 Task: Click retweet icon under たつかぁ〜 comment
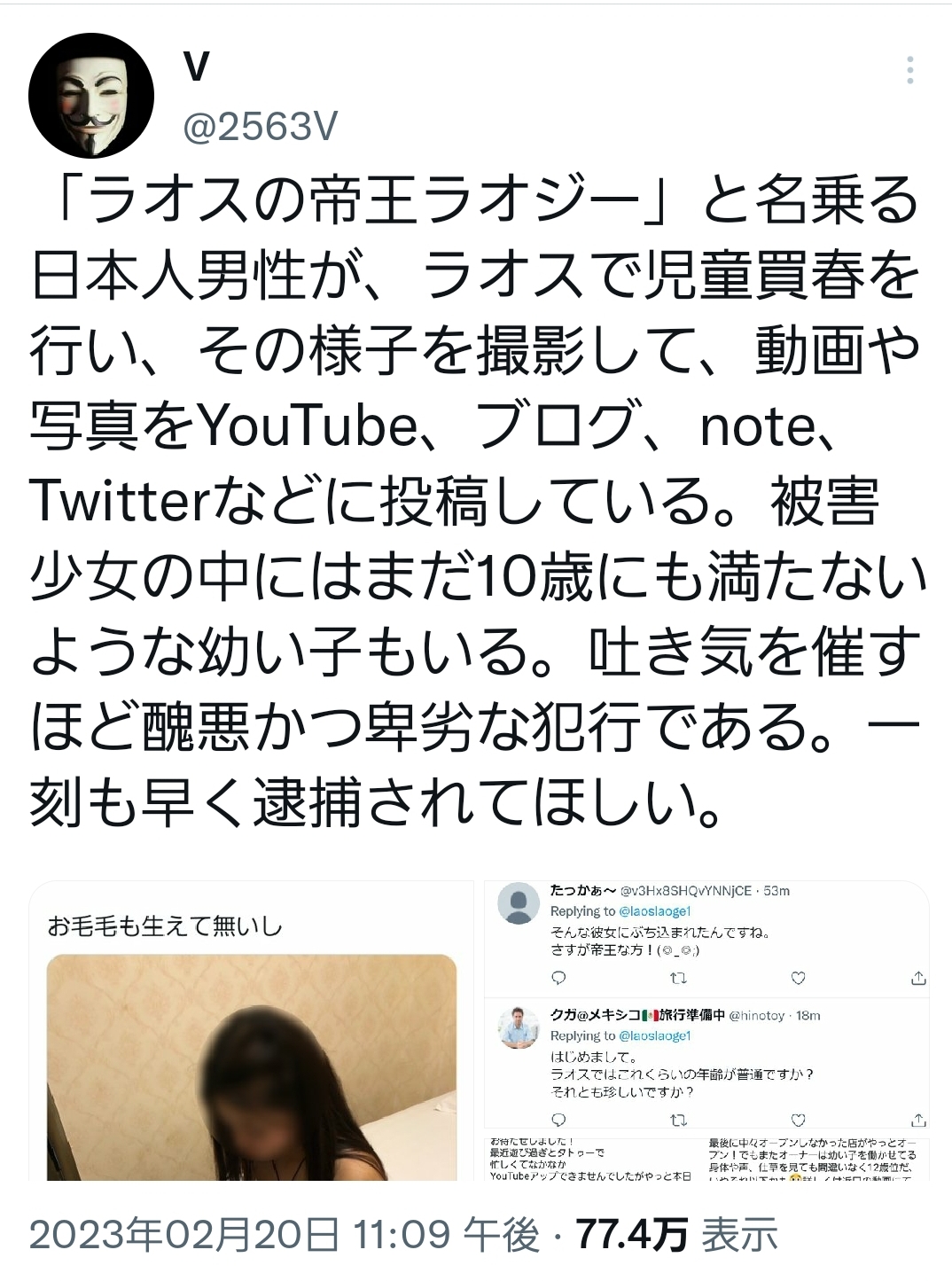point(679,978)
